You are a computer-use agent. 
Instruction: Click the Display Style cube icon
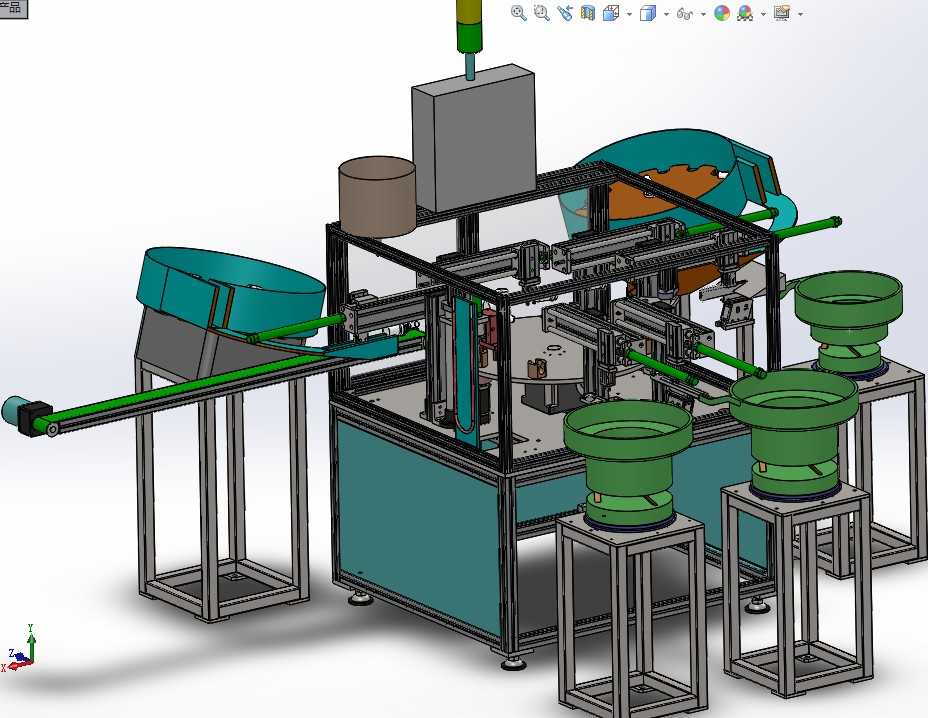(648, 13)
